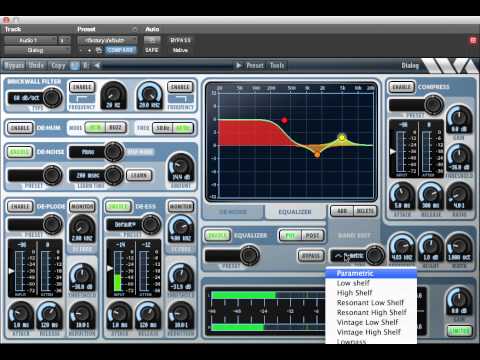480x360 pixels.
Task: Choose Parametric from the band type menu
Action: [371, 273]
